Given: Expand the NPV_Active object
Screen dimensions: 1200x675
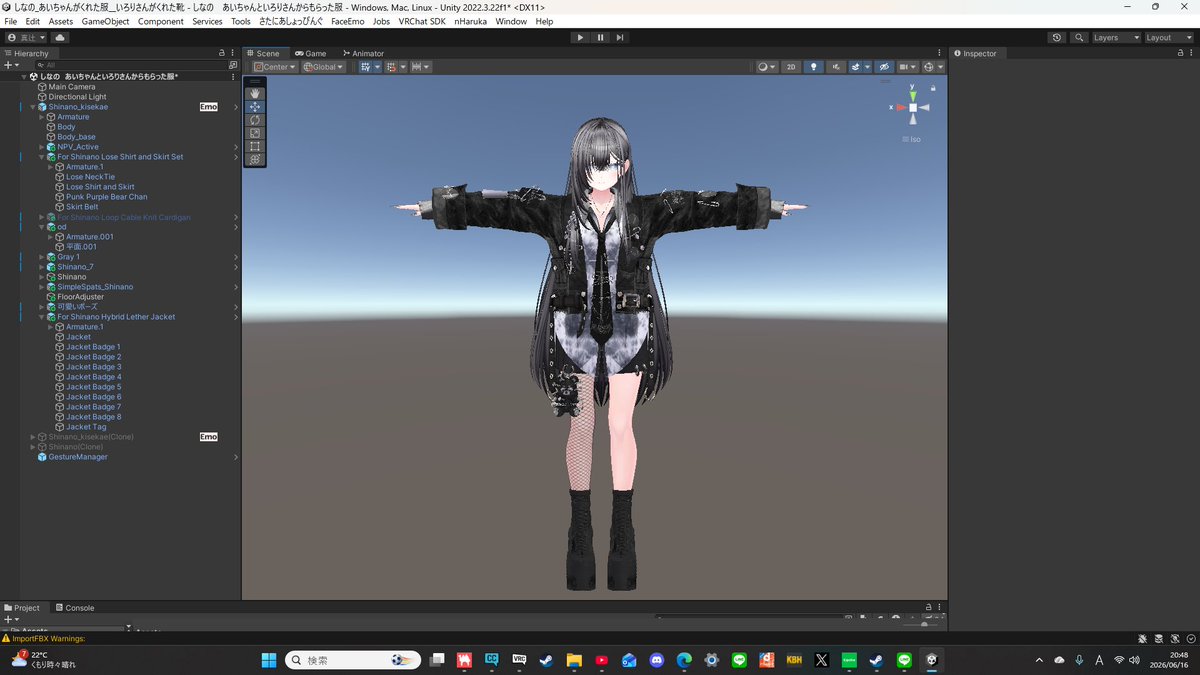Looking at the screenshot, I should click(x=41, y=147).
